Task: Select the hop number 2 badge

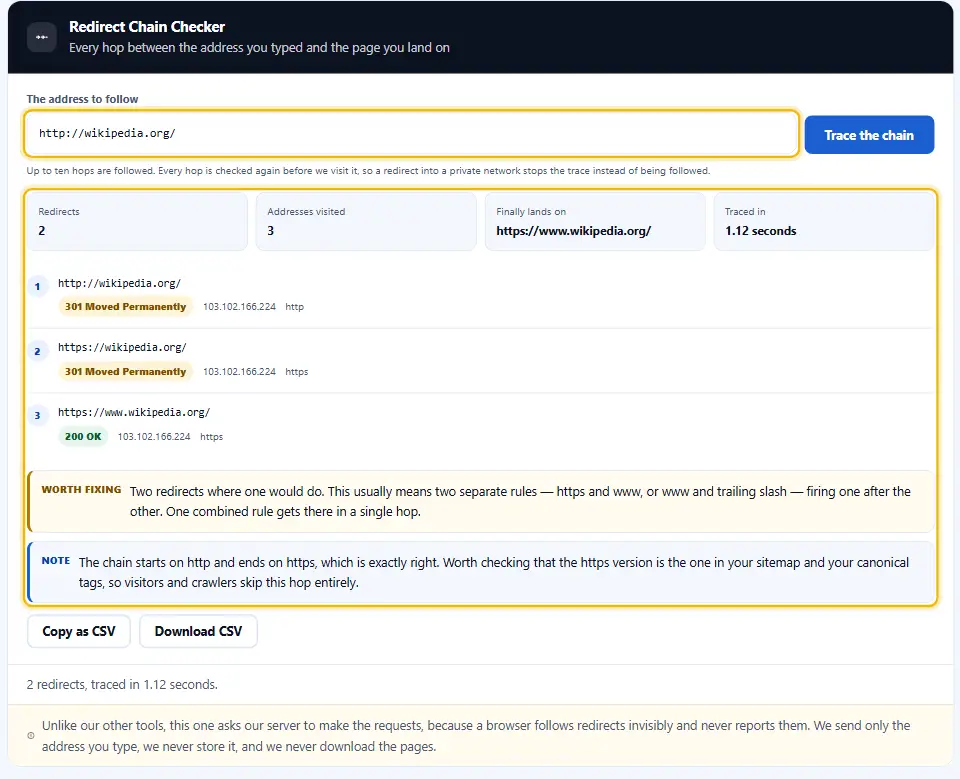Action: (37, 351)
